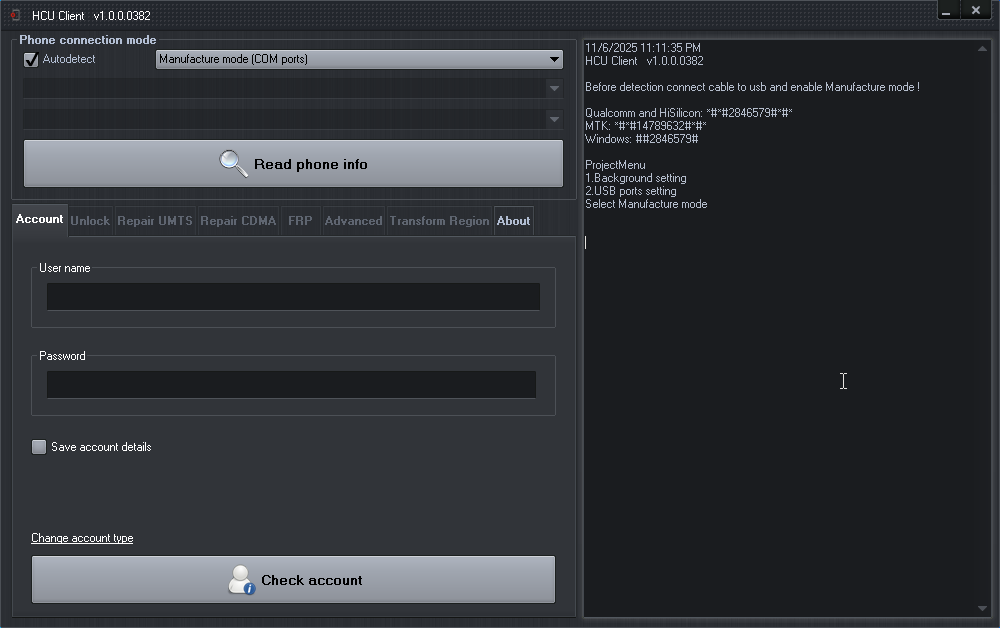Click the log panel scroll down arrow
The height and width of the screenshot is (628, 1000).
click(x=982, y=608)
